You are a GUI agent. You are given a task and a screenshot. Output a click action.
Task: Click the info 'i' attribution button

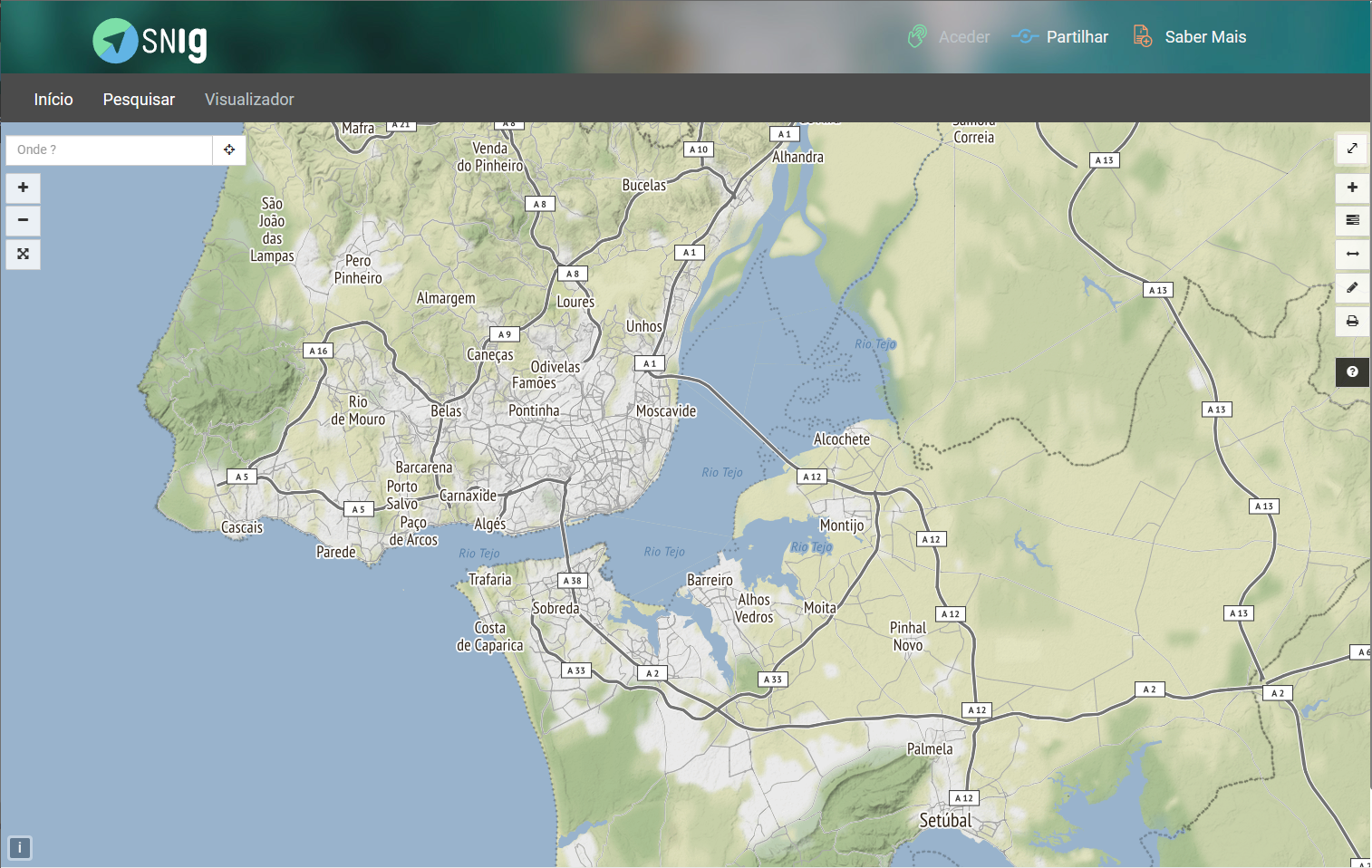pyautogui.click(x=20, y=848)
